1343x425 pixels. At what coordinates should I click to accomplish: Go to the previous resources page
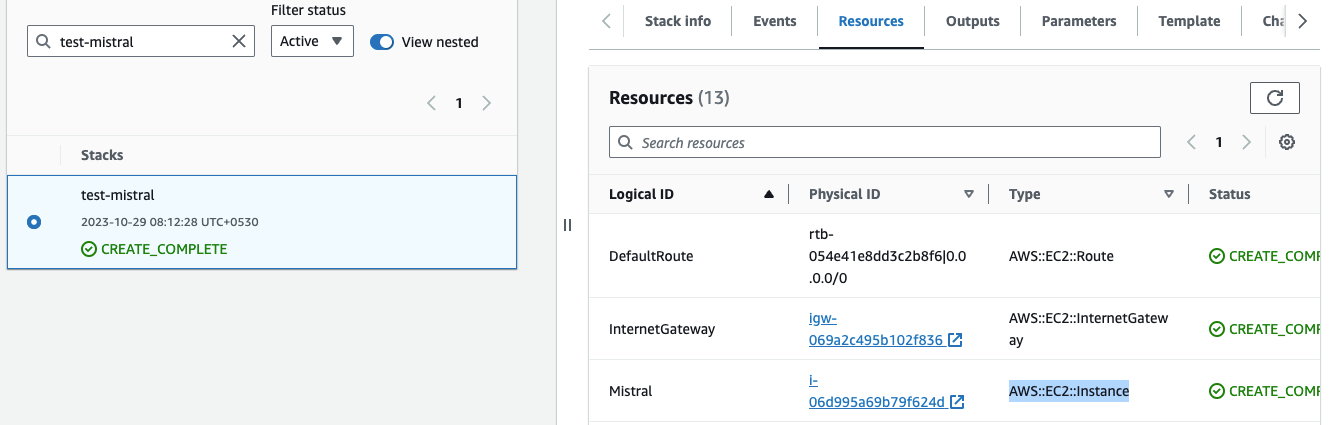pos(1191,142)
